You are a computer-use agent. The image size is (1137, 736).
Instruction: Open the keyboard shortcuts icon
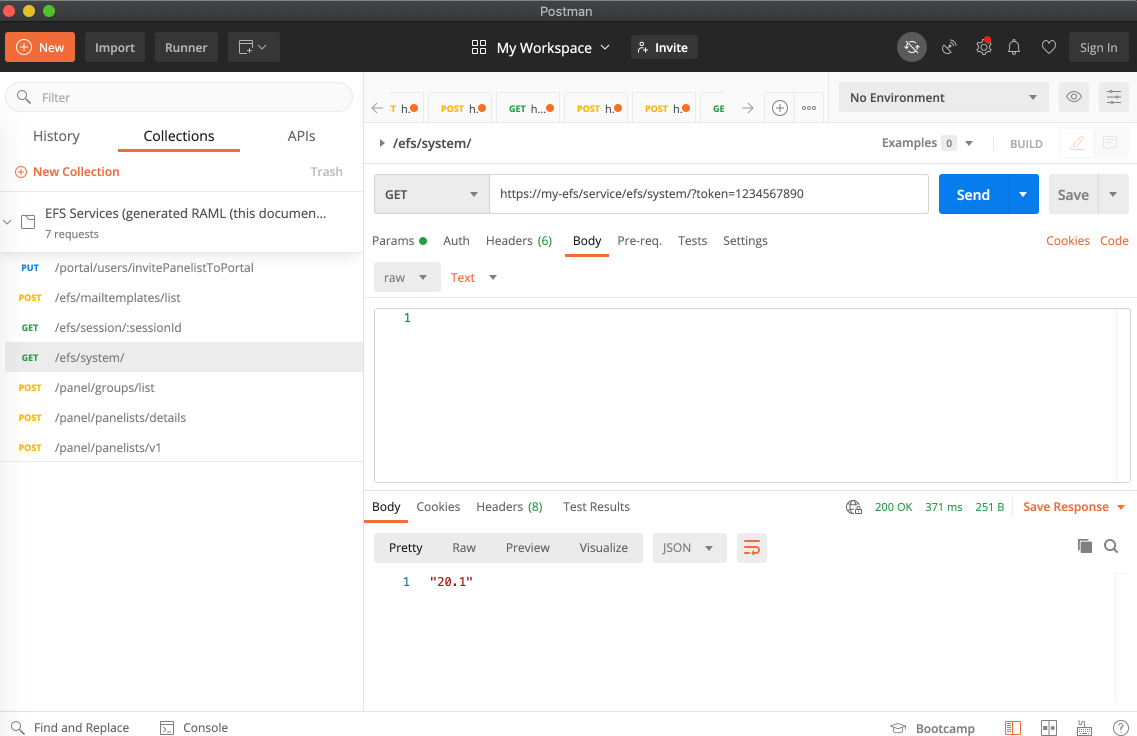[x=1085, y=728]
